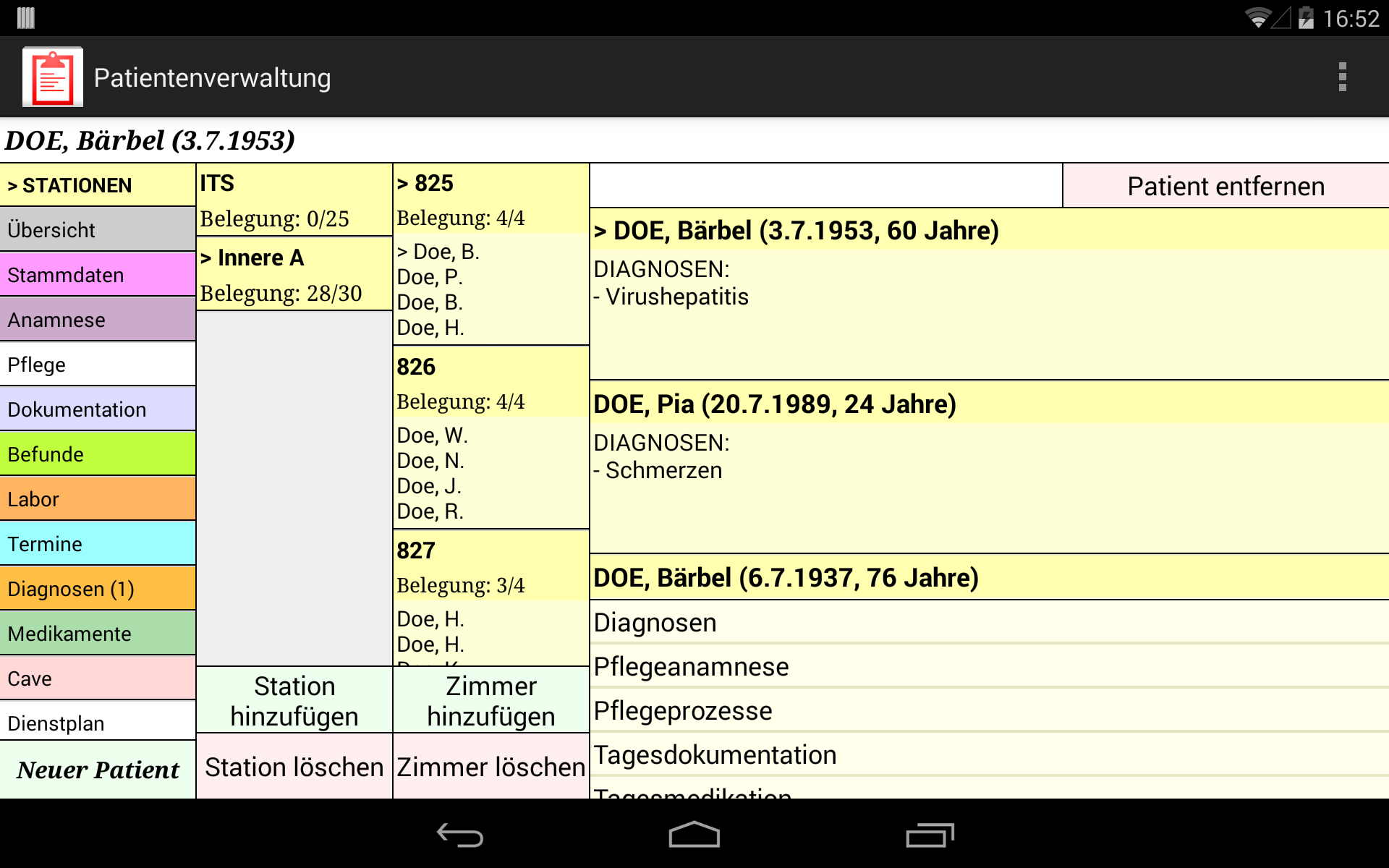Open the Befunde section
The image size is (1389, 868).
(x=98, y=454)
